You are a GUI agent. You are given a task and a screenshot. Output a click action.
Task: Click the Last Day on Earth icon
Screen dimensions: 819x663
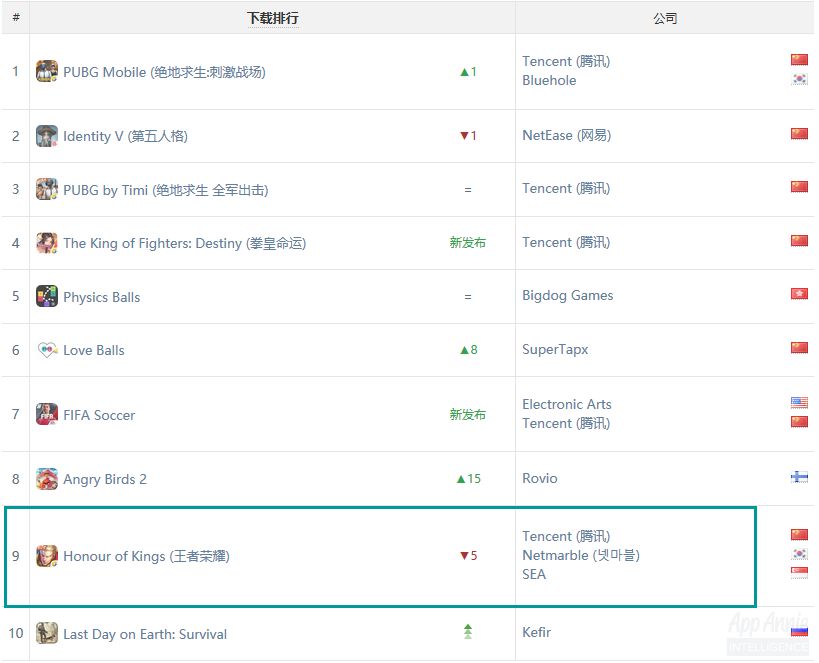pyautogui.click(x=46, y=633)
